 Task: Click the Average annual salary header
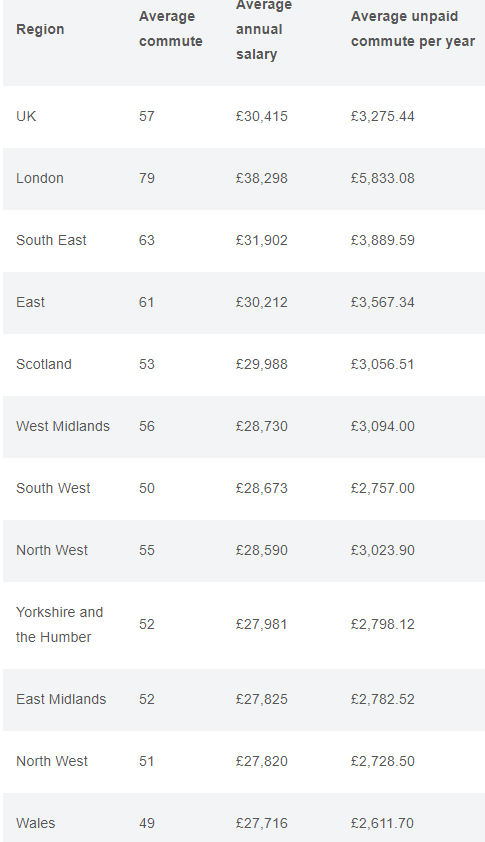pyautogui.click(x=264, y=29)
